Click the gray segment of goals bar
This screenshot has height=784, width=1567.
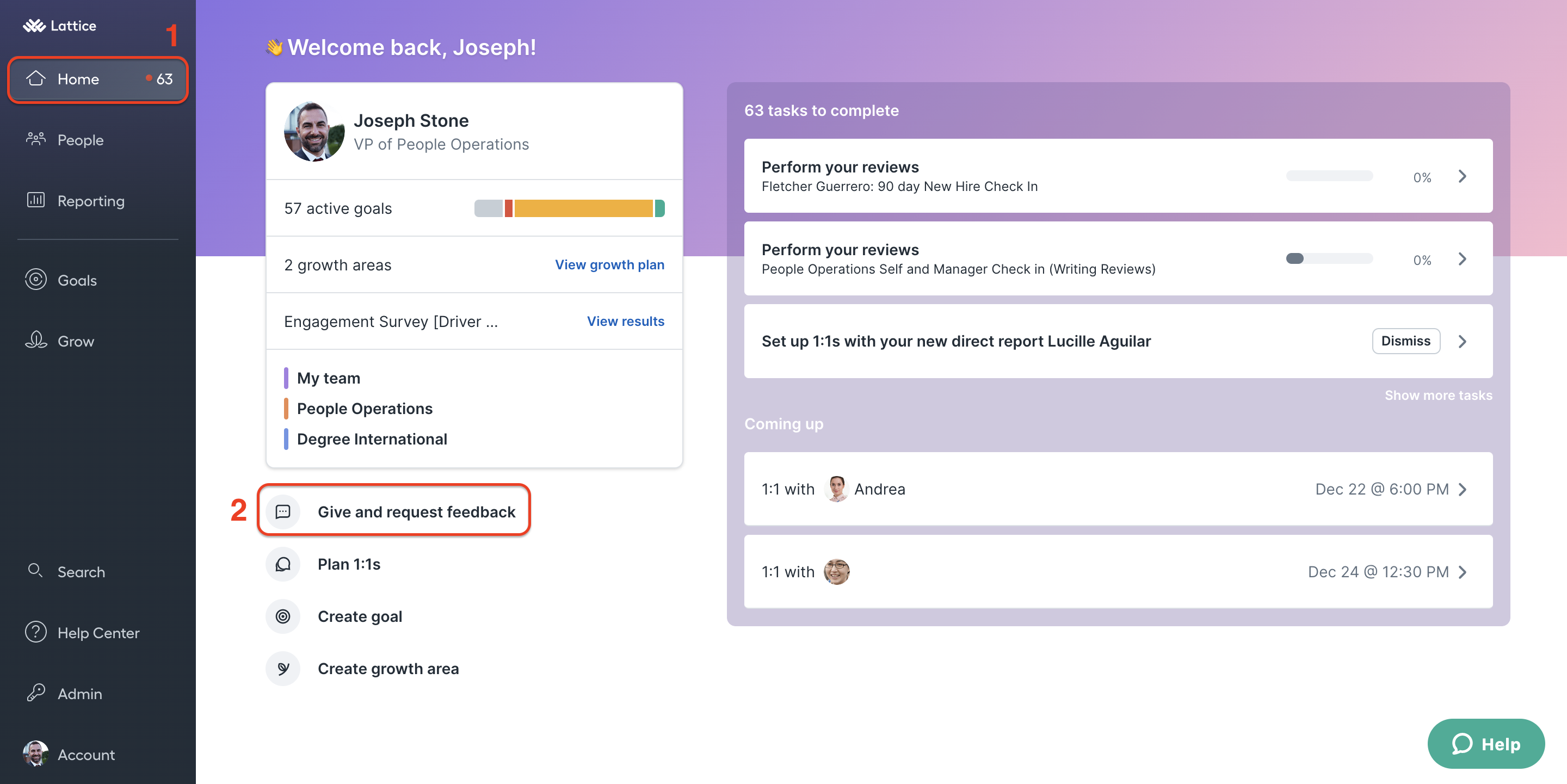(489, 208)
